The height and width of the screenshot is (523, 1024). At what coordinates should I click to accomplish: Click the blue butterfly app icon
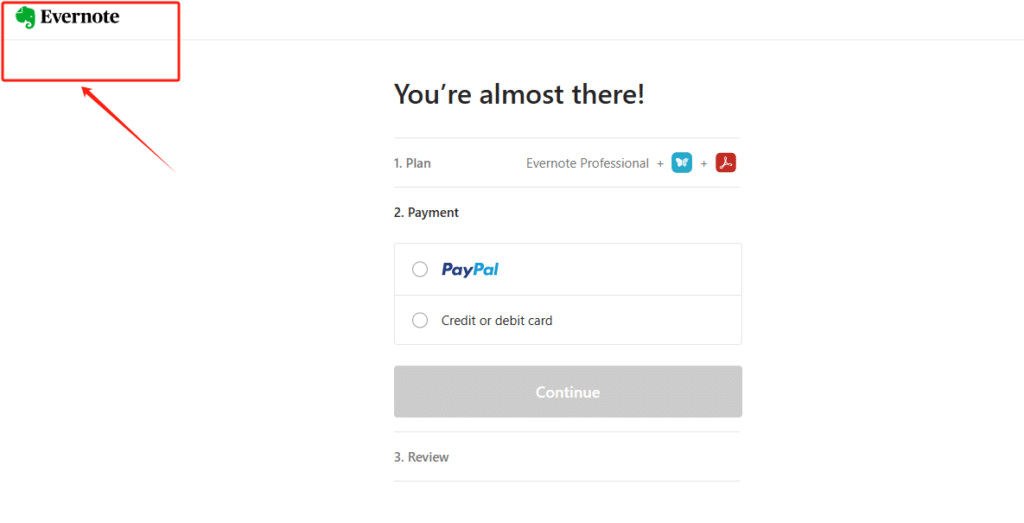[682, 163]
